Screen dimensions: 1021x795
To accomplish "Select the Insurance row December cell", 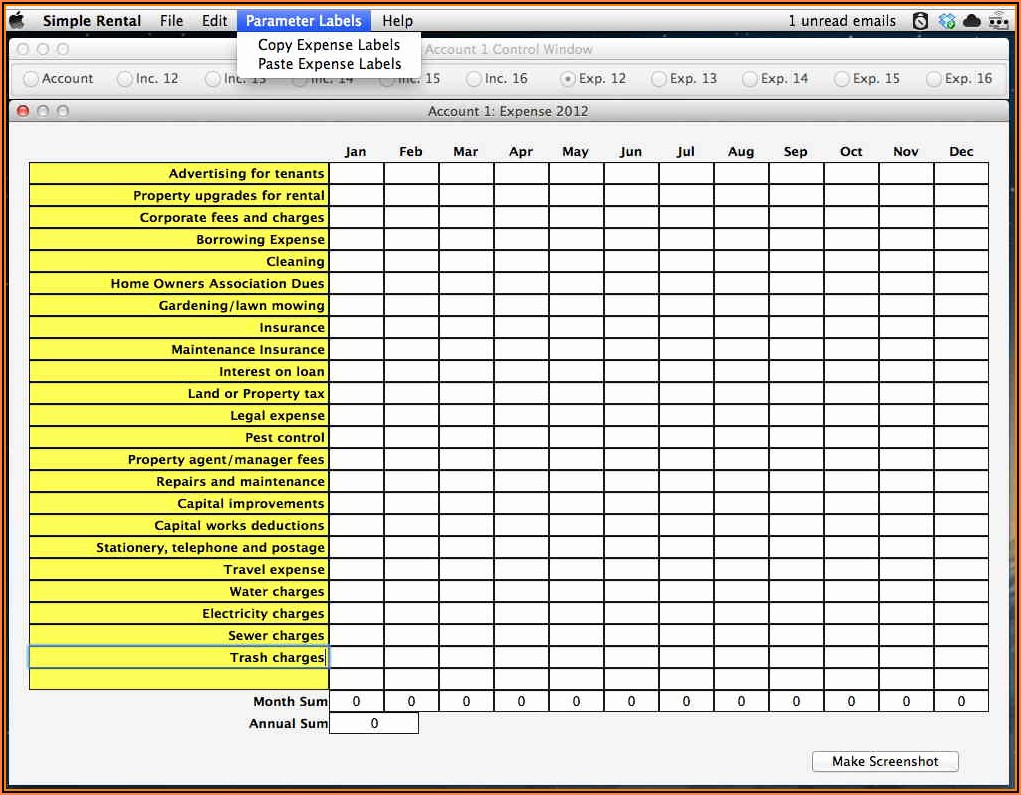I will tap(961, 328).
